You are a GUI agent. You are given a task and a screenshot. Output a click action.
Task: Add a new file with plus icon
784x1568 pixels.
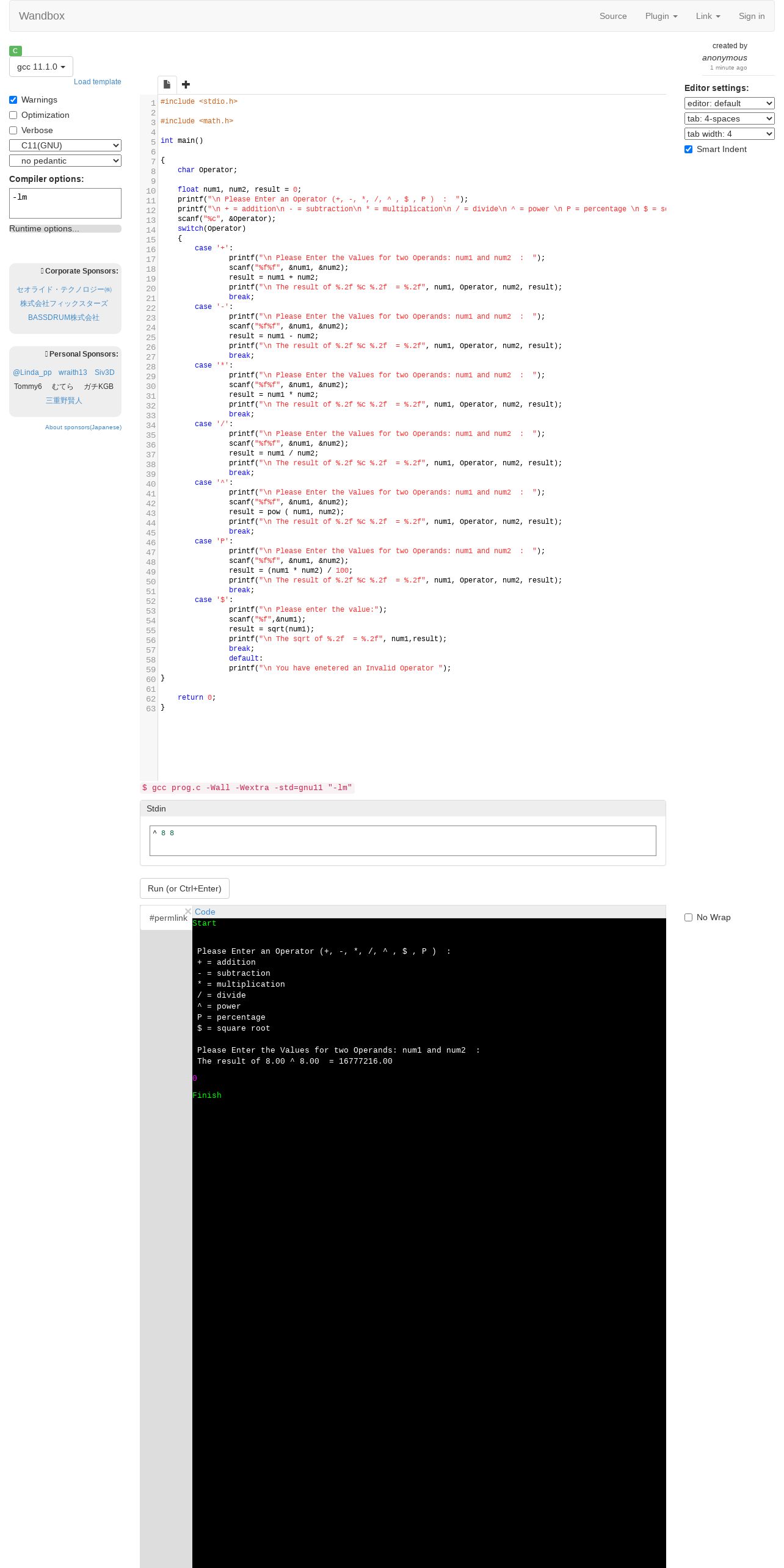click(x=186, y=84)
